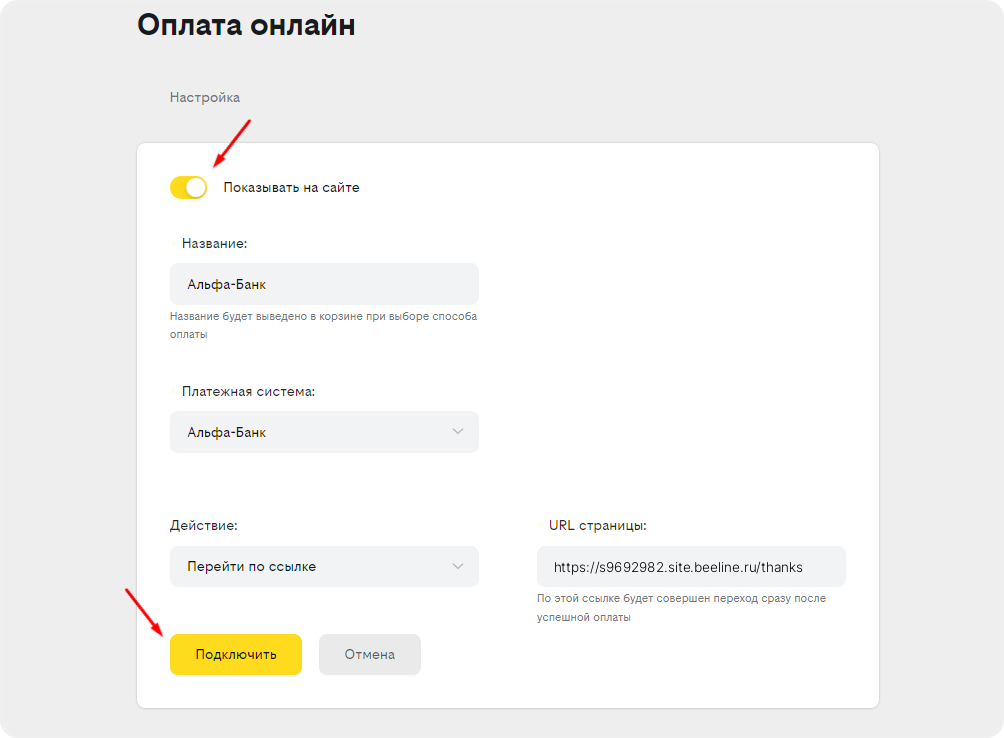The width and height of the screenshot is (1004, 738).
Task: Click the 'Показывать на сайте' label text
Action: 291,188
